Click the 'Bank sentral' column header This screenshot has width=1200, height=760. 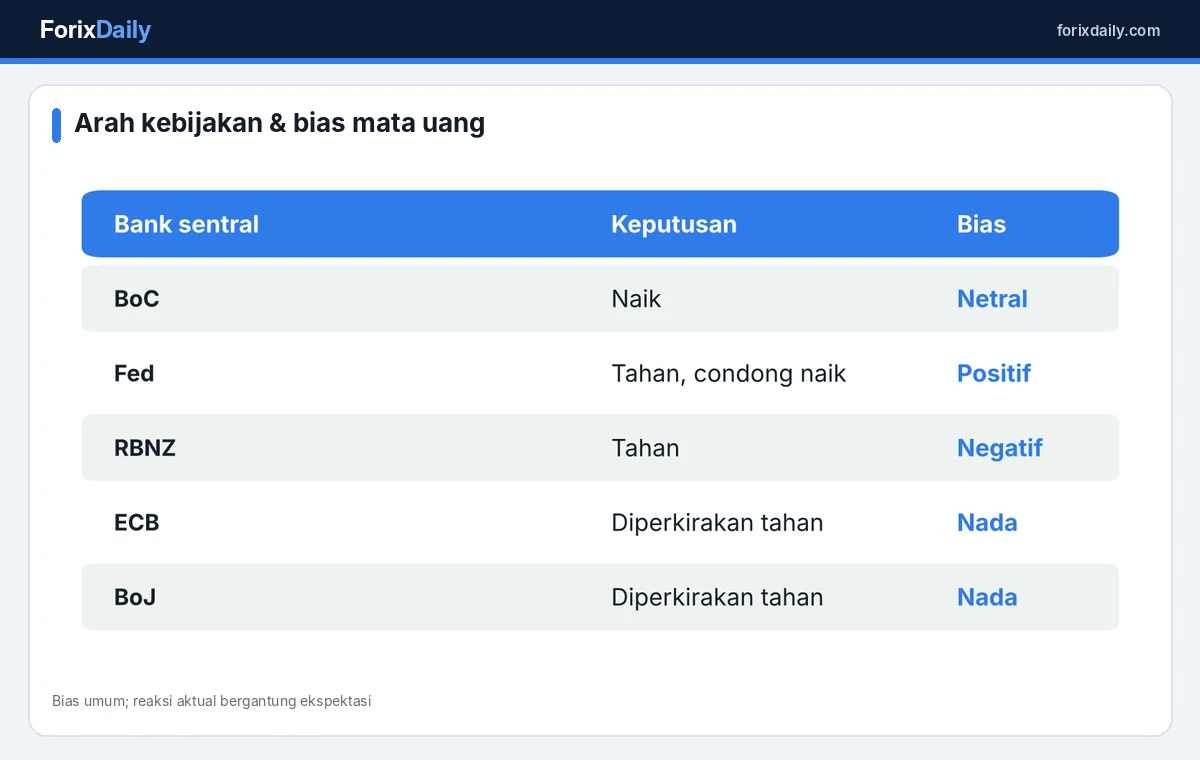coord(186,224)
